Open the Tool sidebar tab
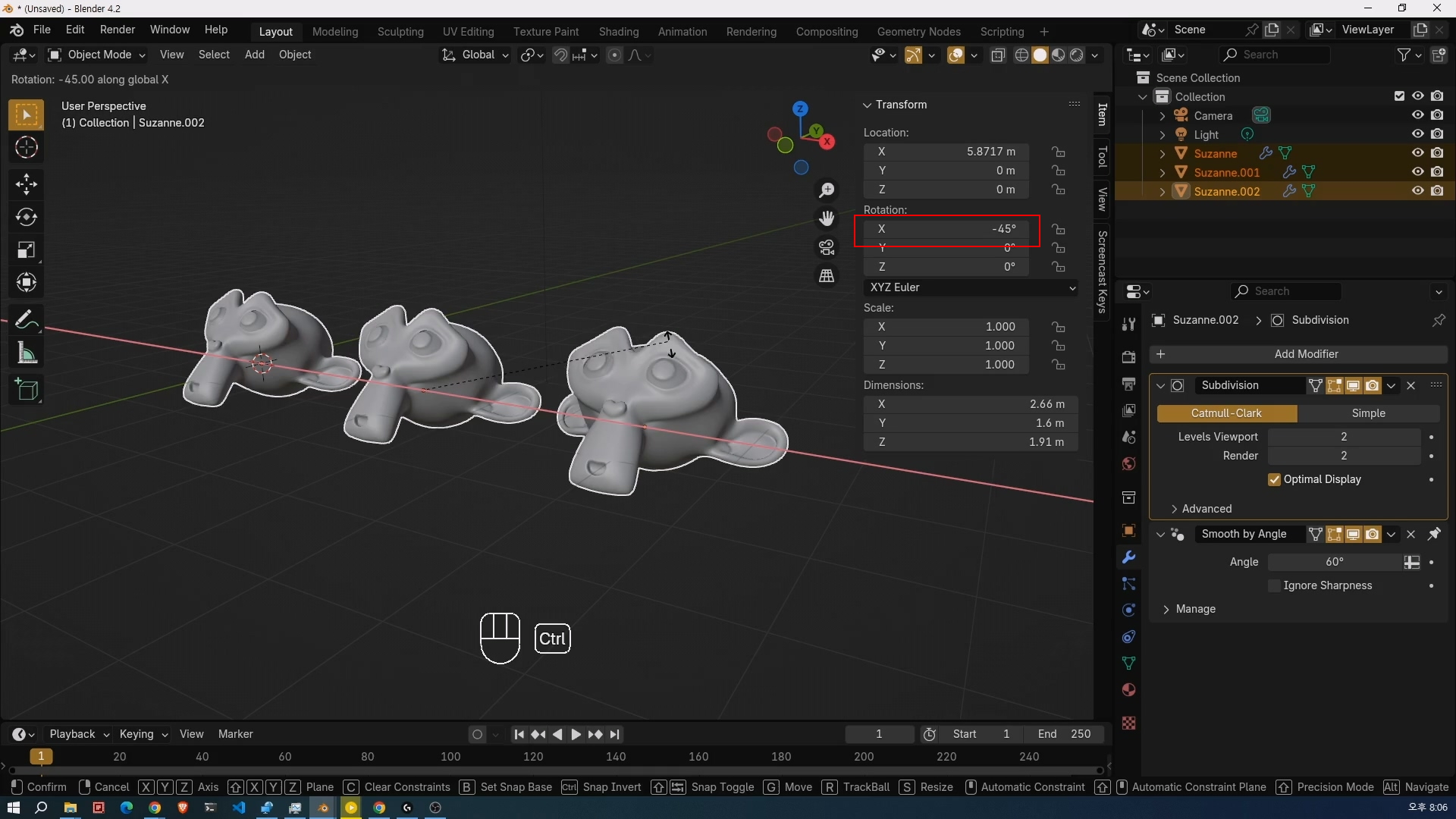 1103,157
